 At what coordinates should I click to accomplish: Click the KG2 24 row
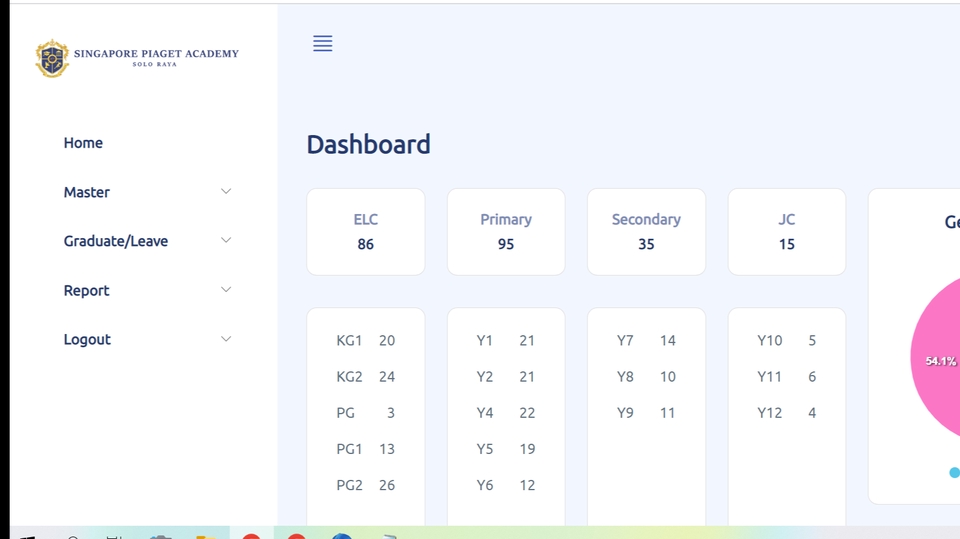pos(366,377)
